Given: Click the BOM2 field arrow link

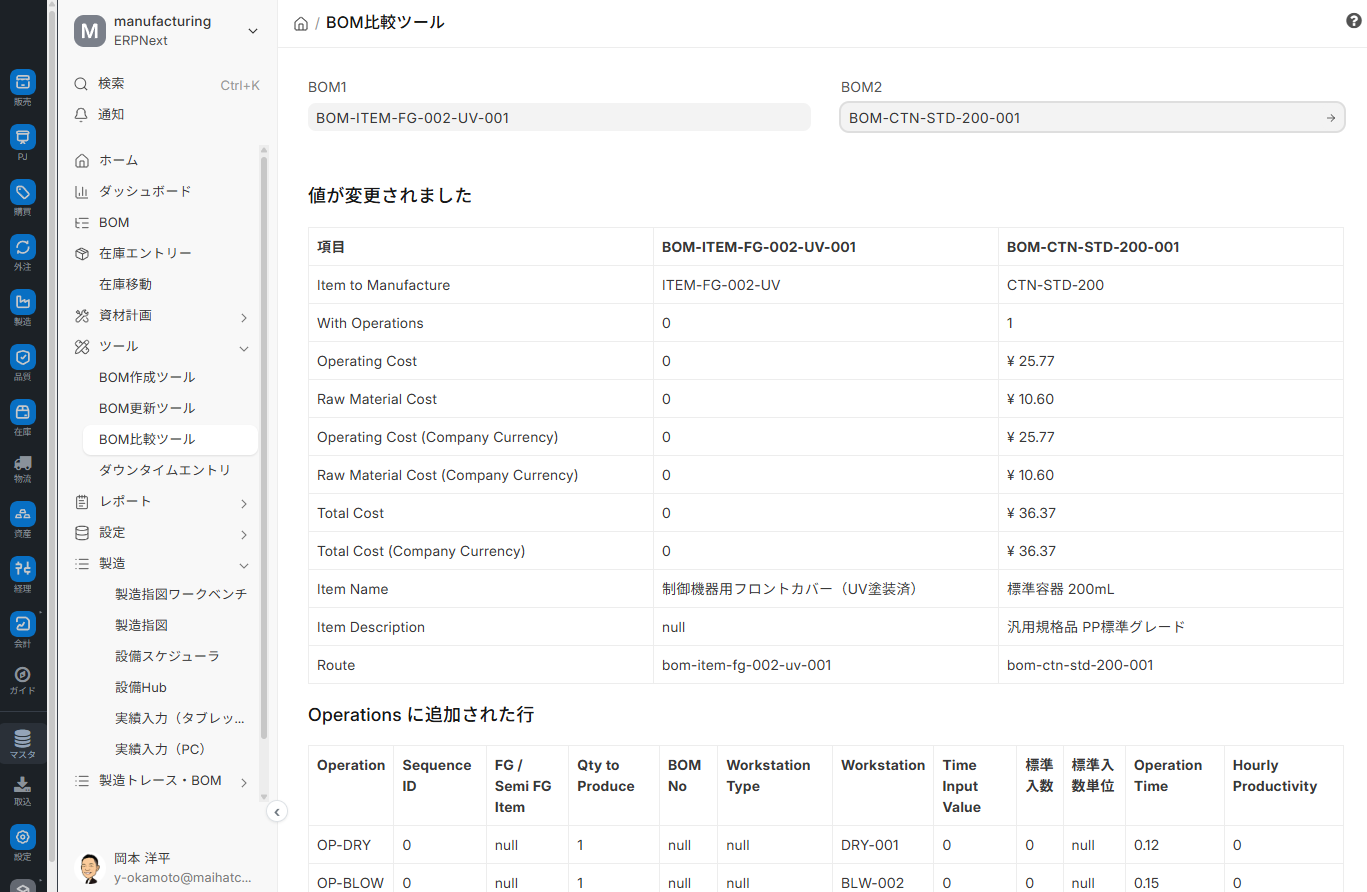Looking at the screenshot, I should tap(1330, 118).
